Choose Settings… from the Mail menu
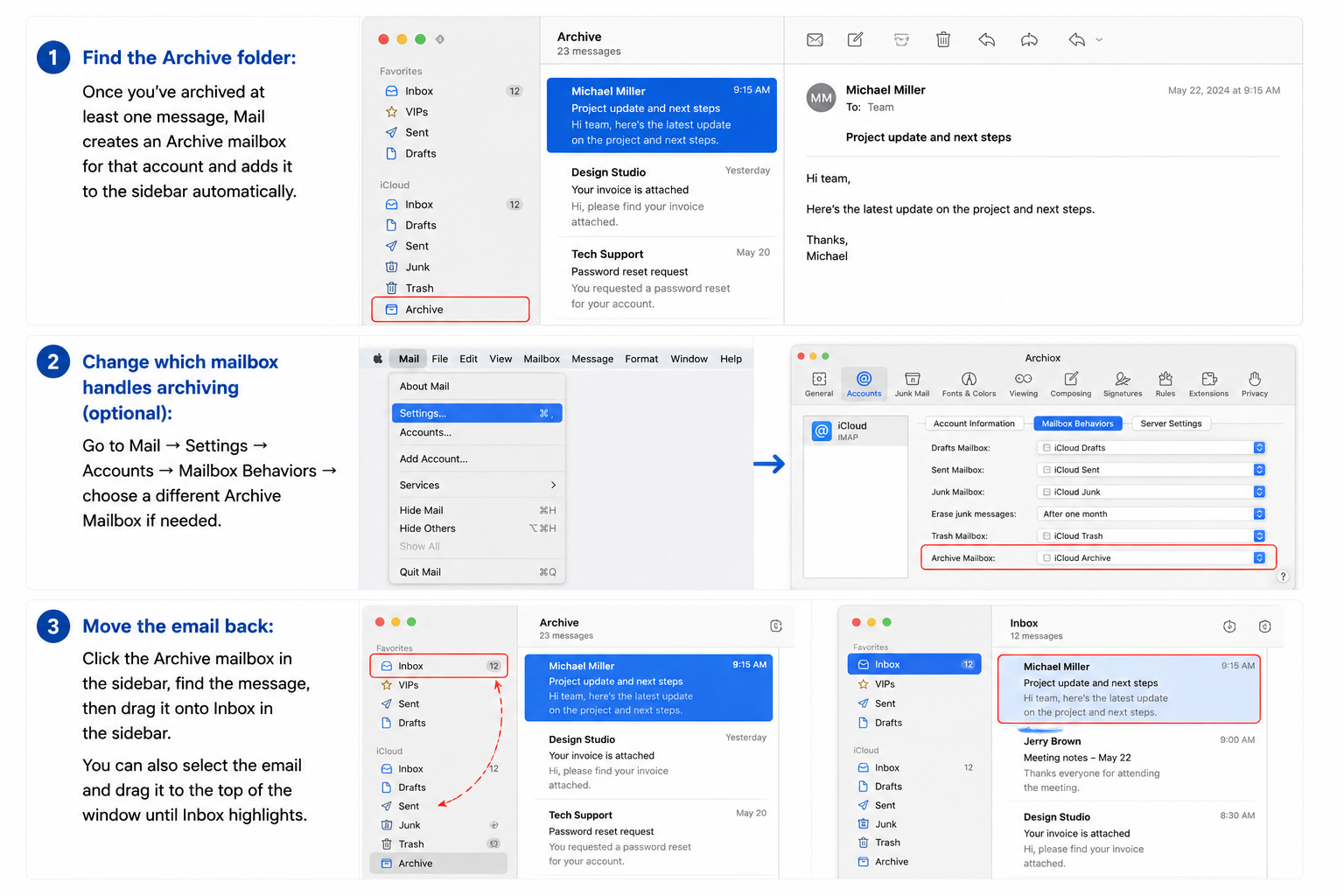This screenshot has height=896, width=1344. point(477,413)
